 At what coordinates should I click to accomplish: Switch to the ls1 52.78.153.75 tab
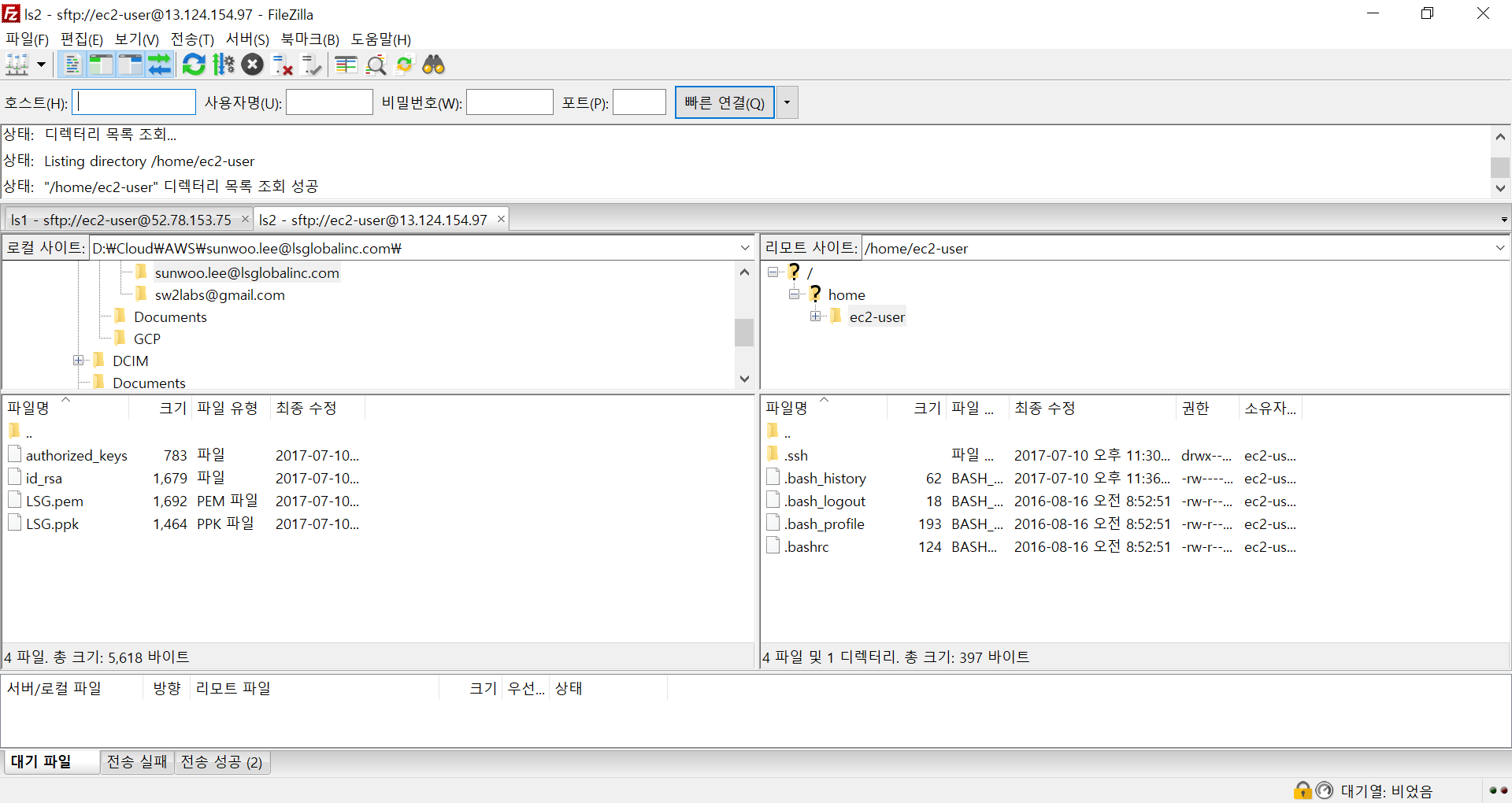(x=120, y=220)
